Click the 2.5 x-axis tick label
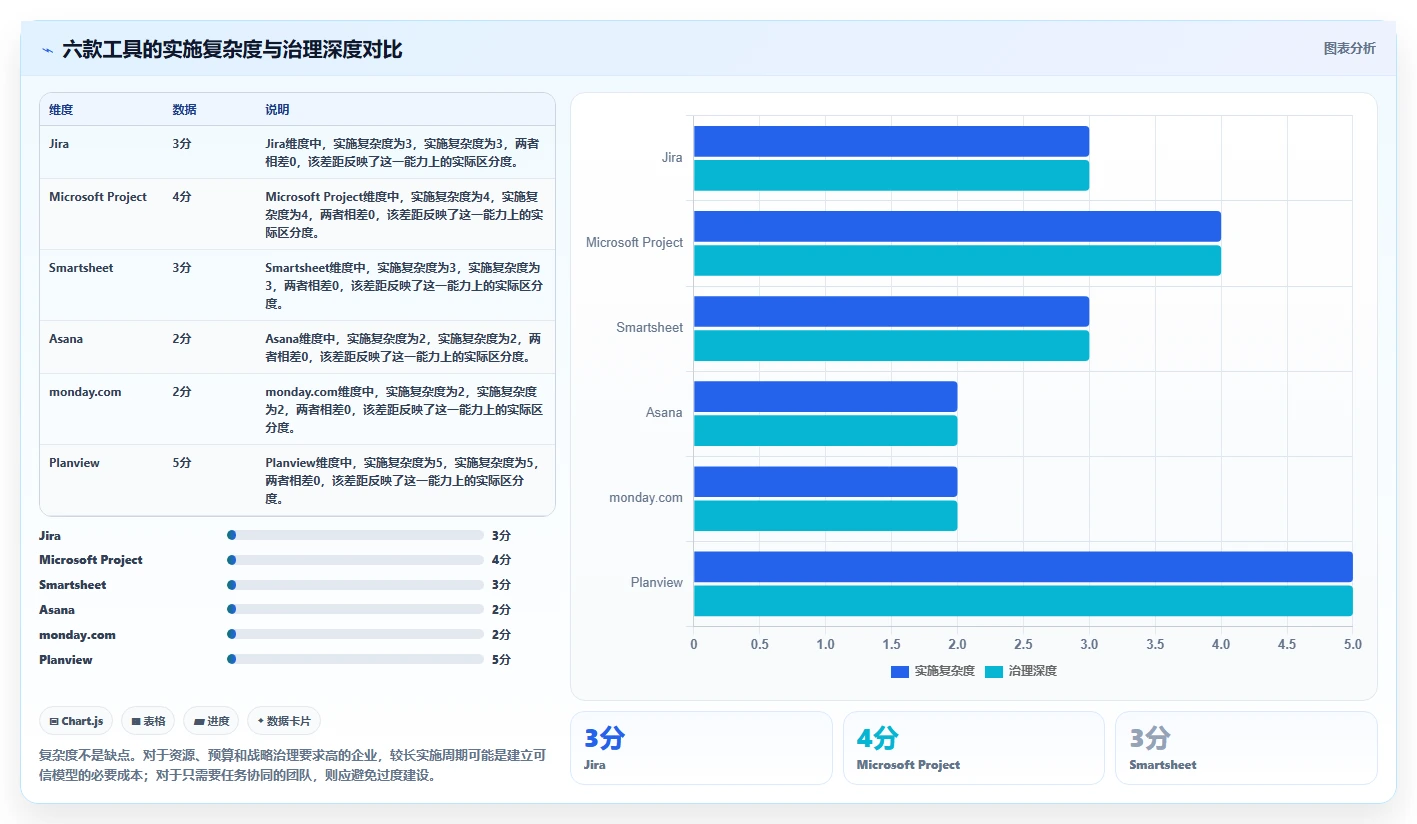 click(x=1023, y=645)
